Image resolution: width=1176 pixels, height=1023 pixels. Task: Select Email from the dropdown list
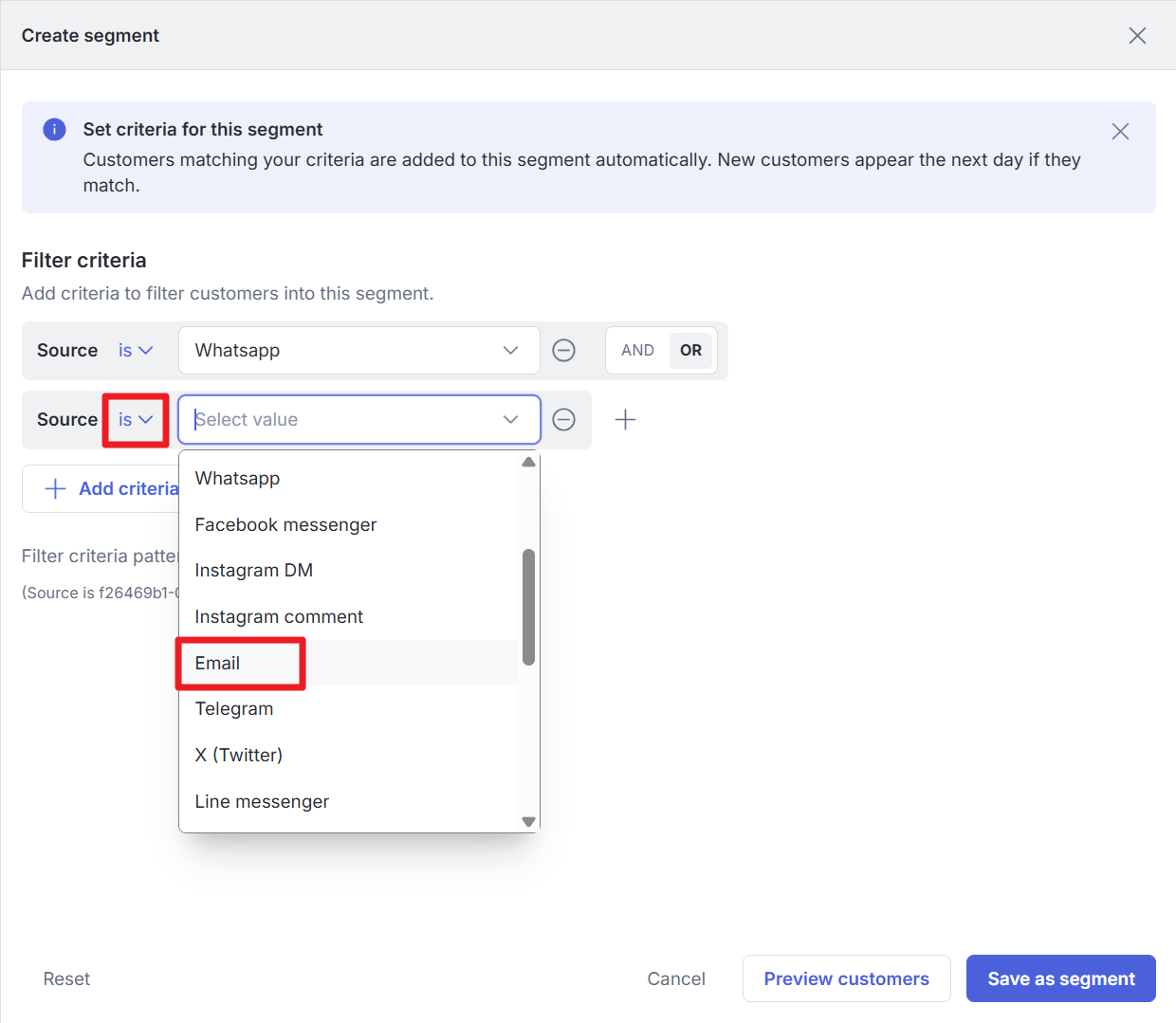click(x=348, y=664)
